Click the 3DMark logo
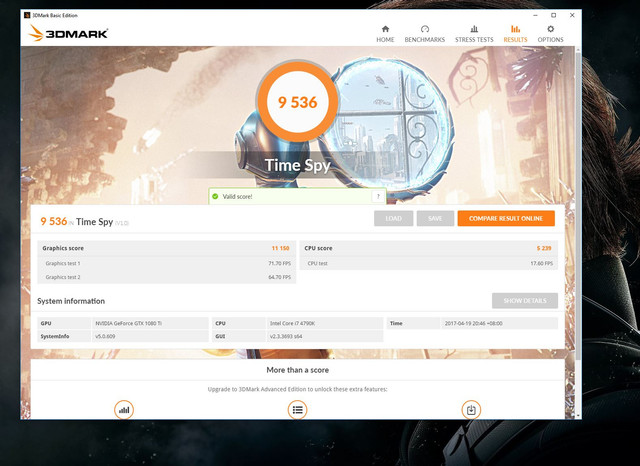This screenshot has width=640, height=466. pos(68,33)
